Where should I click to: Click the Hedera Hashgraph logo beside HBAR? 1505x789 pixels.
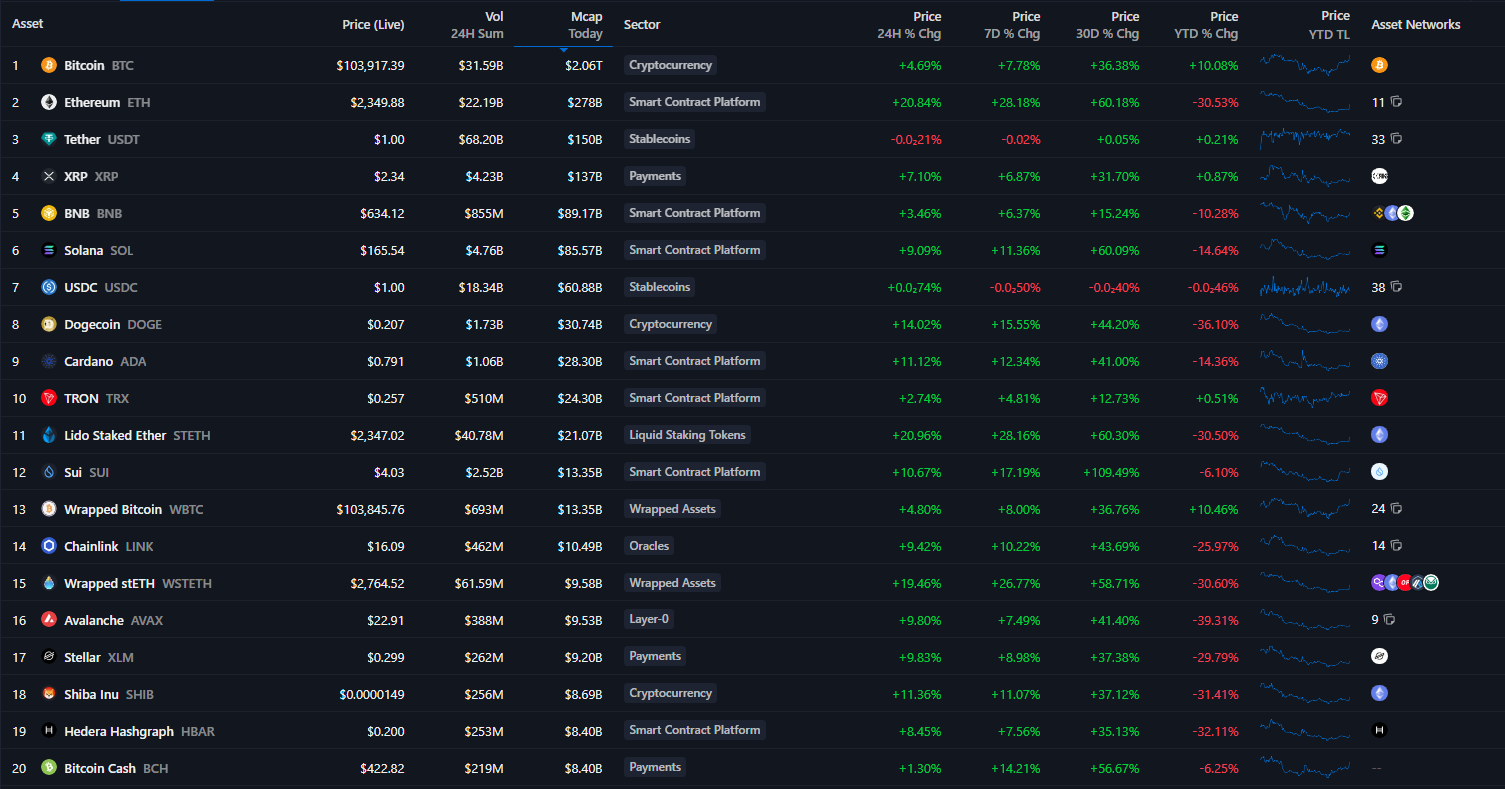click(49, 731)
